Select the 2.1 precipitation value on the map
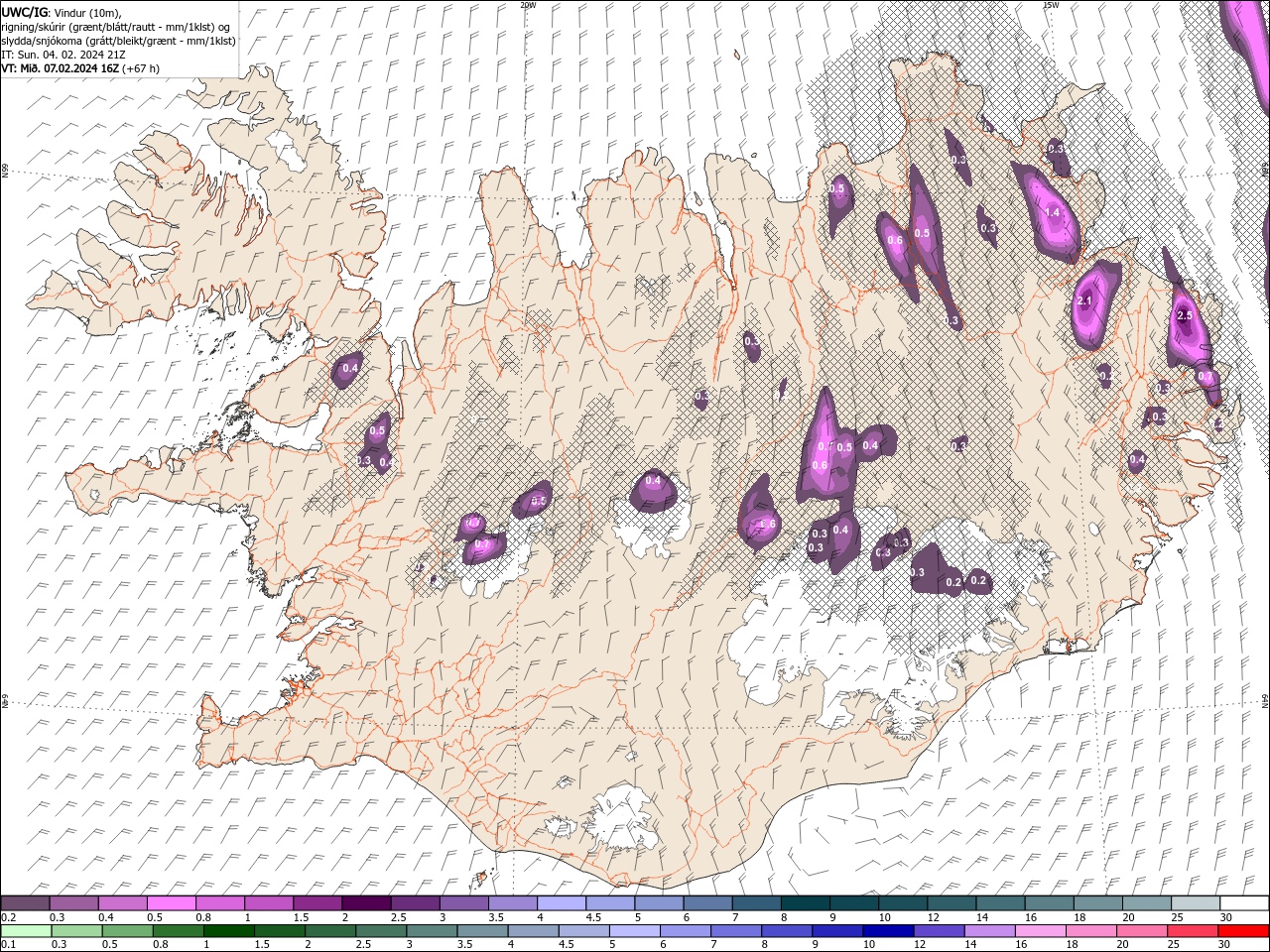The image size is (1270, 952). click(1084, 300)
